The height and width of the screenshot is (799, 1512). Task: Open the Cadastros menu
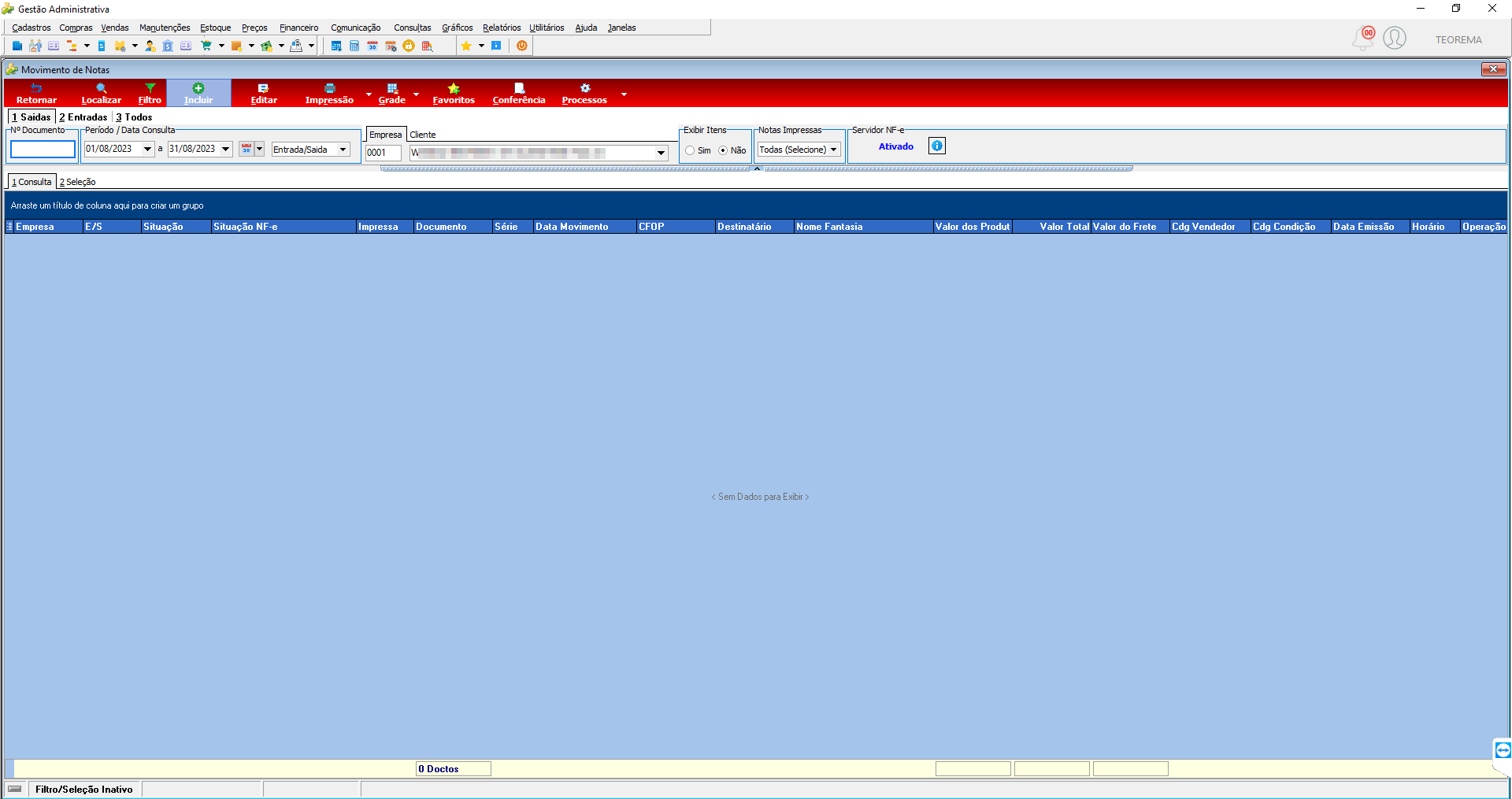(x=31, y=28)
